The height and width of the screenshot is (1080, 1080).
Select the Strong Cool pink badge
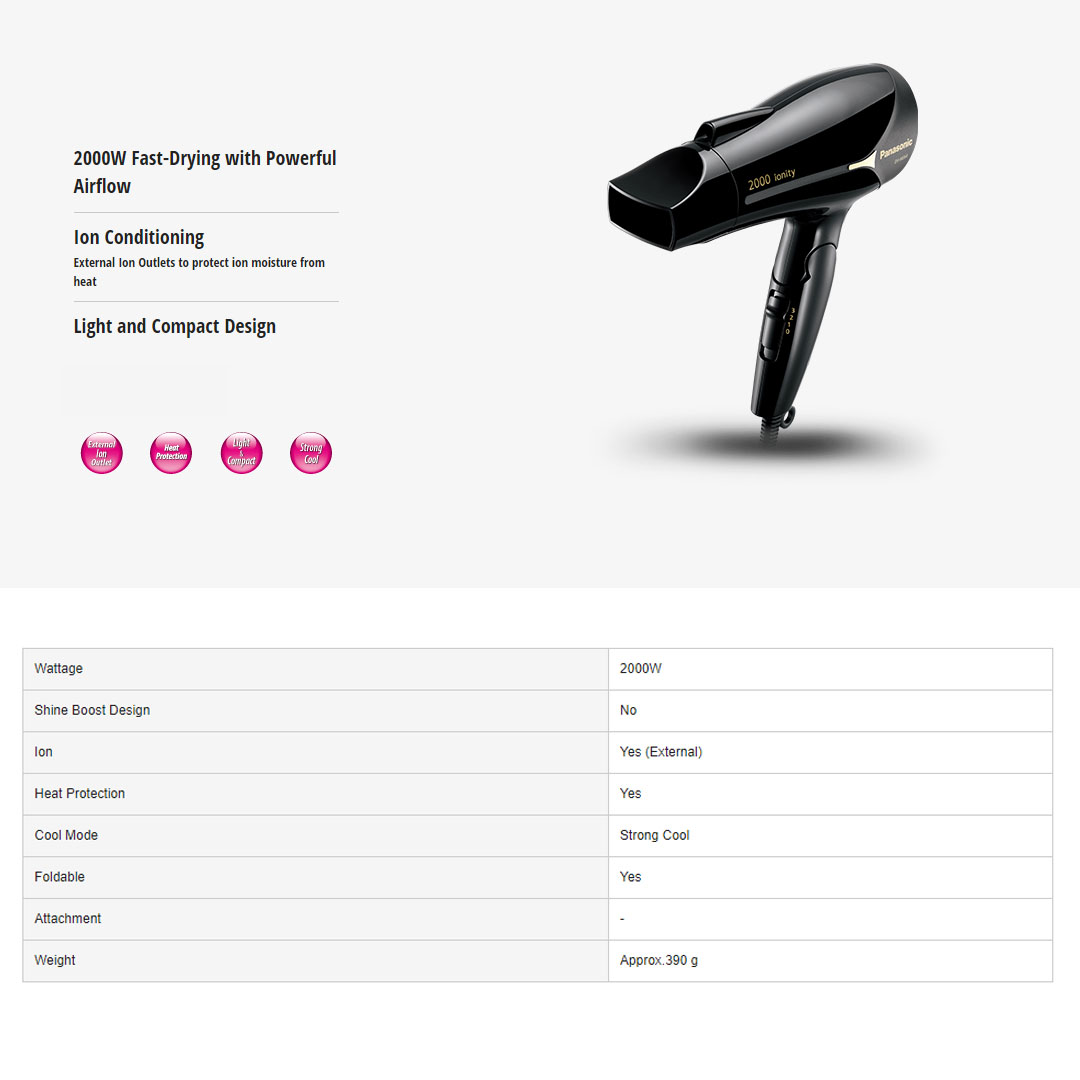click(x=311, y=453)
